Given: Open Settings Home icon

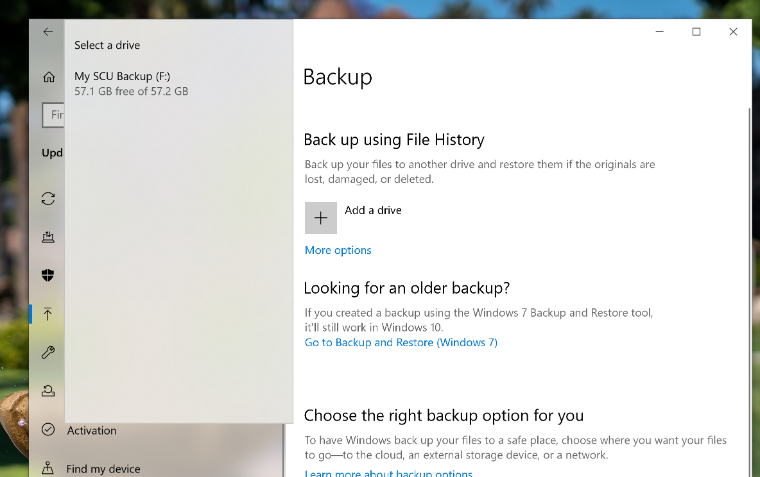Looking at the screenshot, I should point(48,77).
